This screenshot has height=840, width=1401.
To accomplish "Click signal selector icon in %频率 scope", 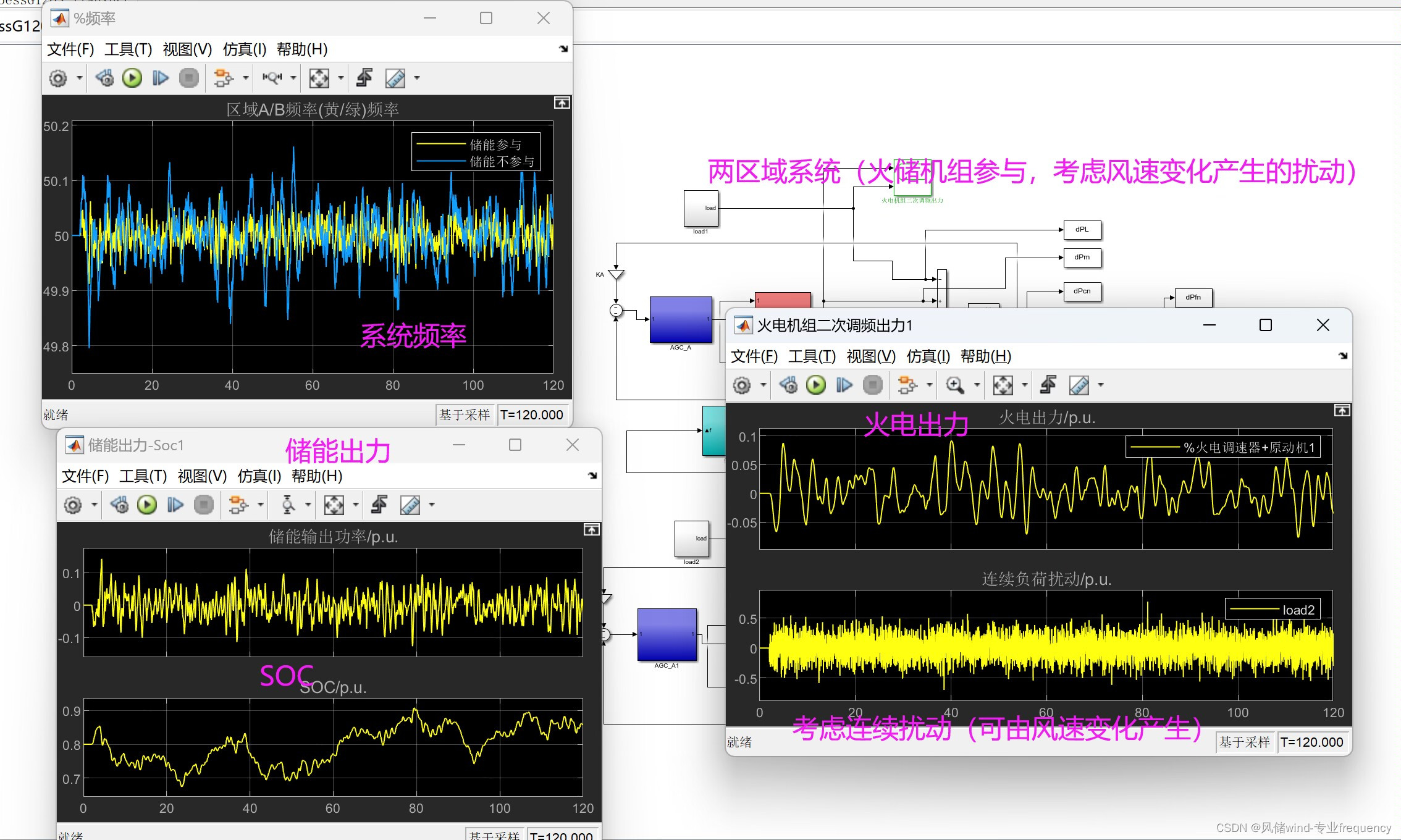I will [x=224, y=78].
